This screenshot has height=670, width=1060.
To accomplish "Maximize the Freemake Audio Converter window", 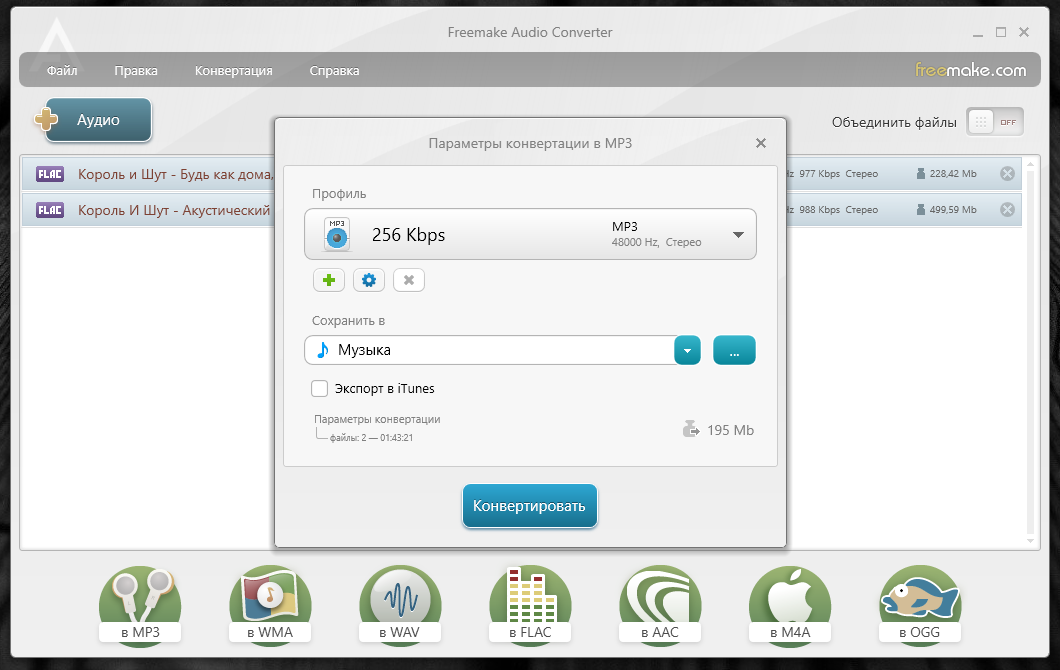I will click(x=1001, y=32).
